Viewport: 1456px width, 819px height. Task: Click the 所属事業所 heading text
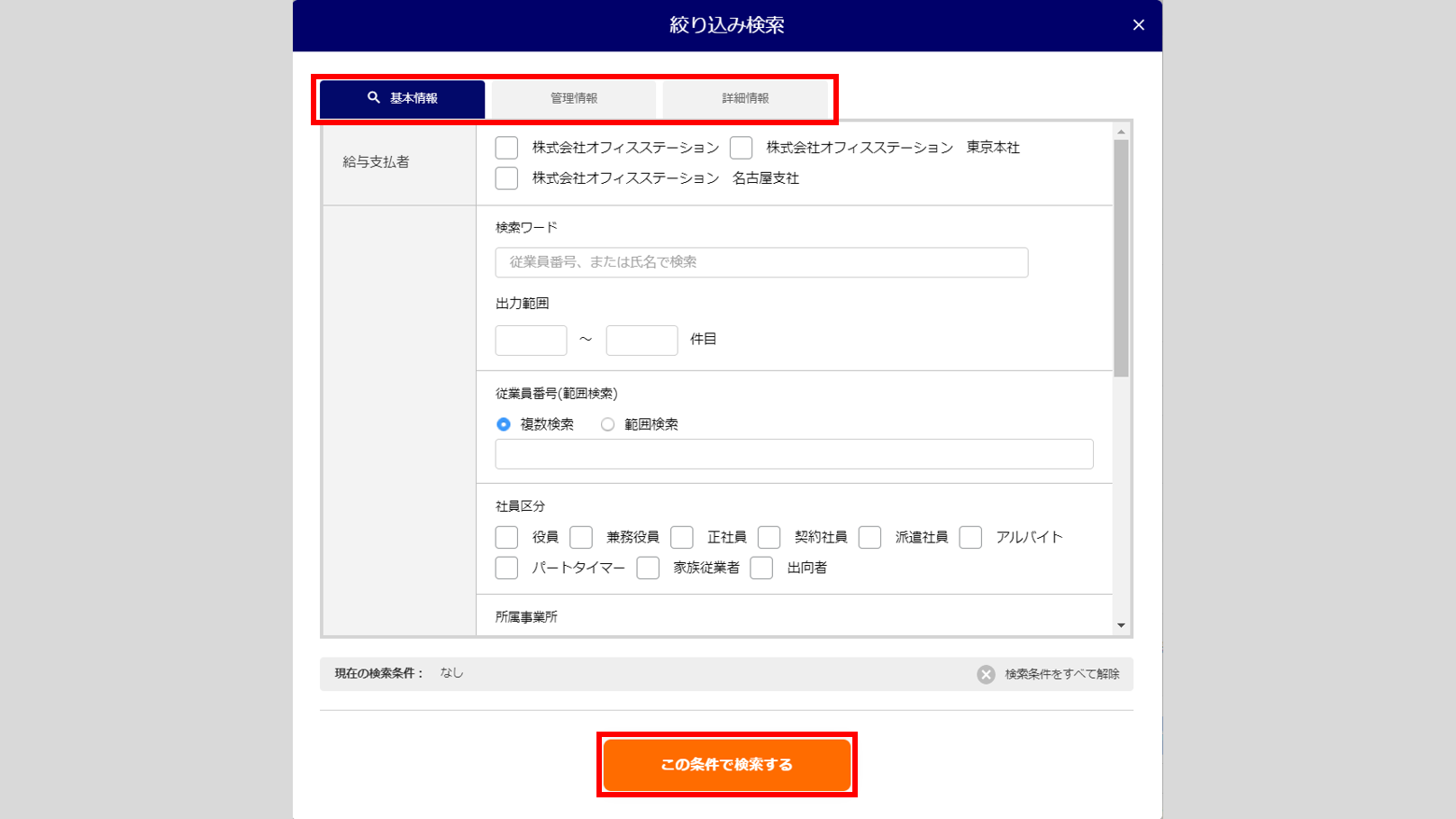(526, 617)
